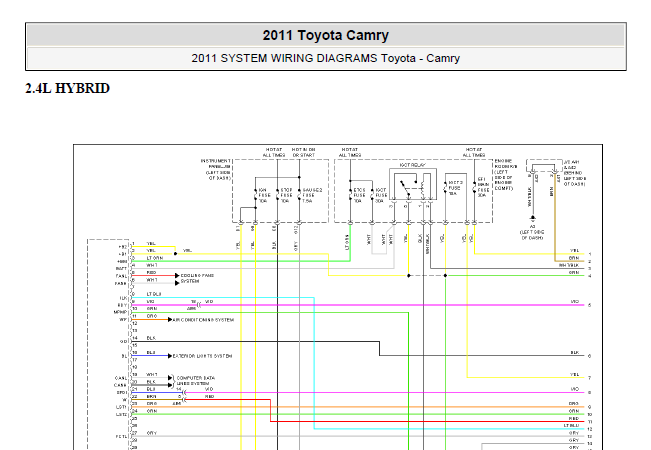651x450 pixels.
Task: Click the 'IGCT RELAY' label
Action: (x=412, y=165)
